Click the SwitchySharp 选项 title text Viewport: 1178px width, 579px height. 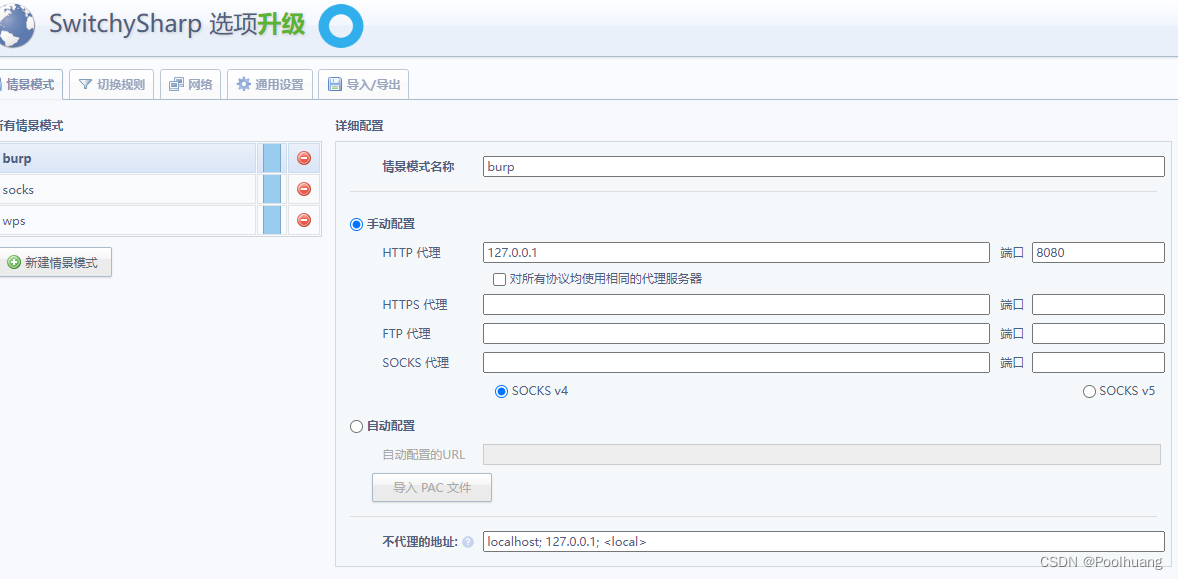coord(153,25)
